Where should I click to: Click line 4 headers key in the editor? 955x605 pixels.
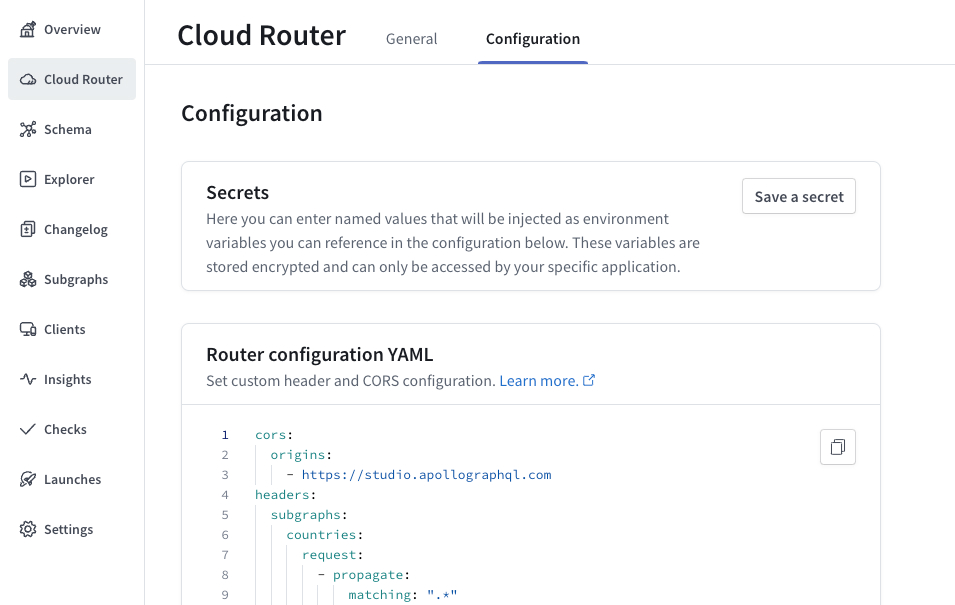point(284,495)
